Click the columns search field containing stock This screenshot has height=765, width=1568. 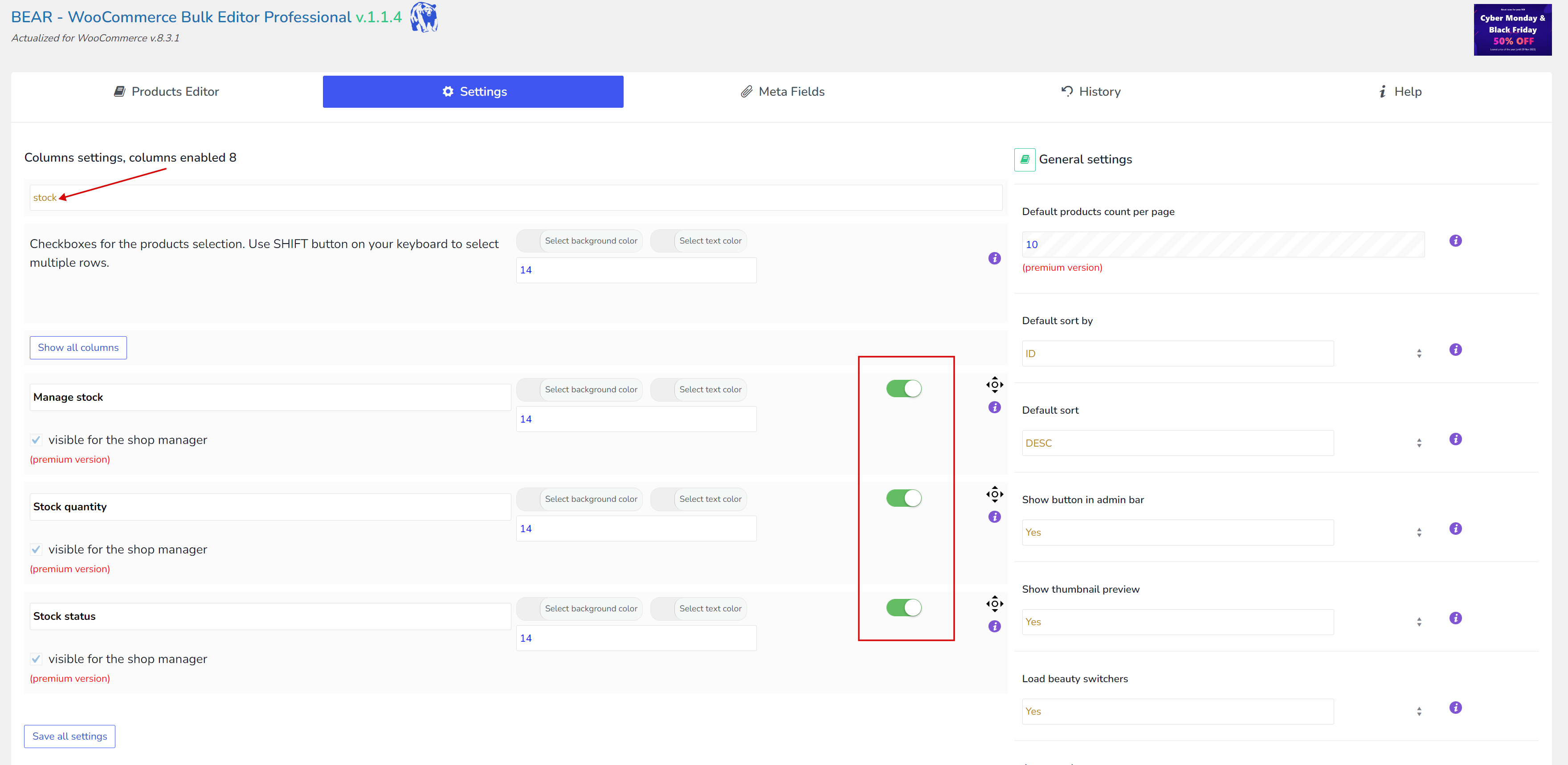point(516,198)
